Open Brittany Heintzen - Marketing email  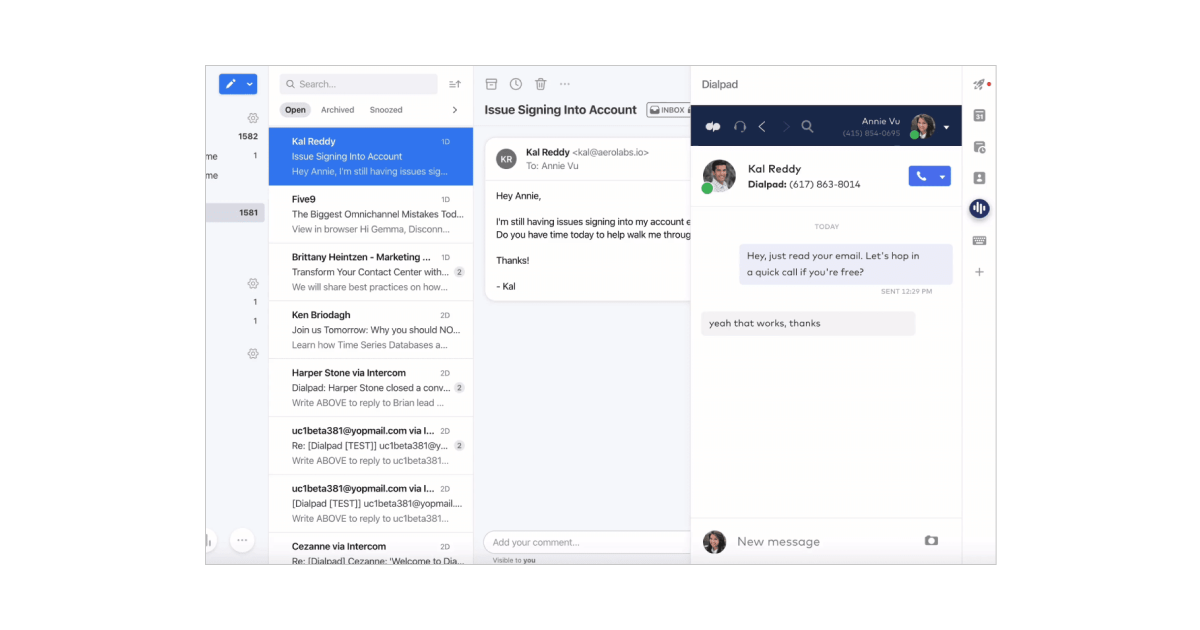tap(370, 272)
